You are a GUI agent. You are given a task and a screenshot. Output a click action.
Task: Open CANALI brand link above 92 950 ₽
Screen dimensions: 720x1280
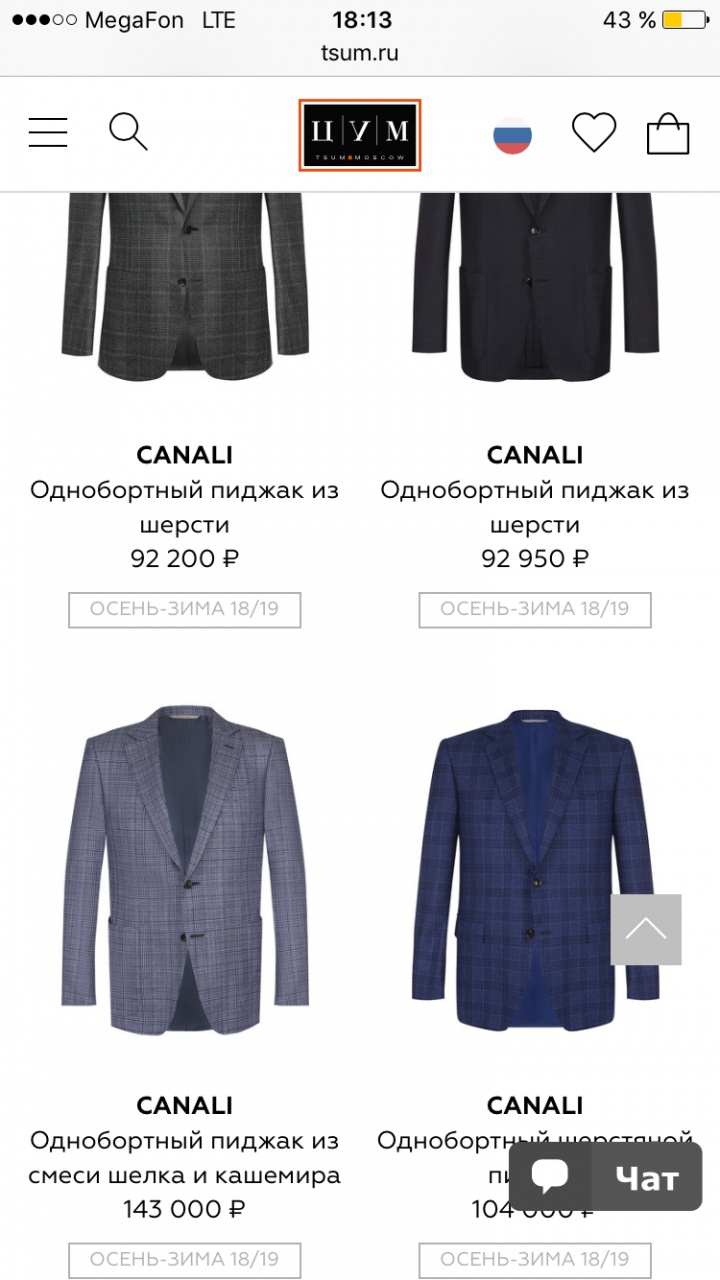(x=535, y=455)
